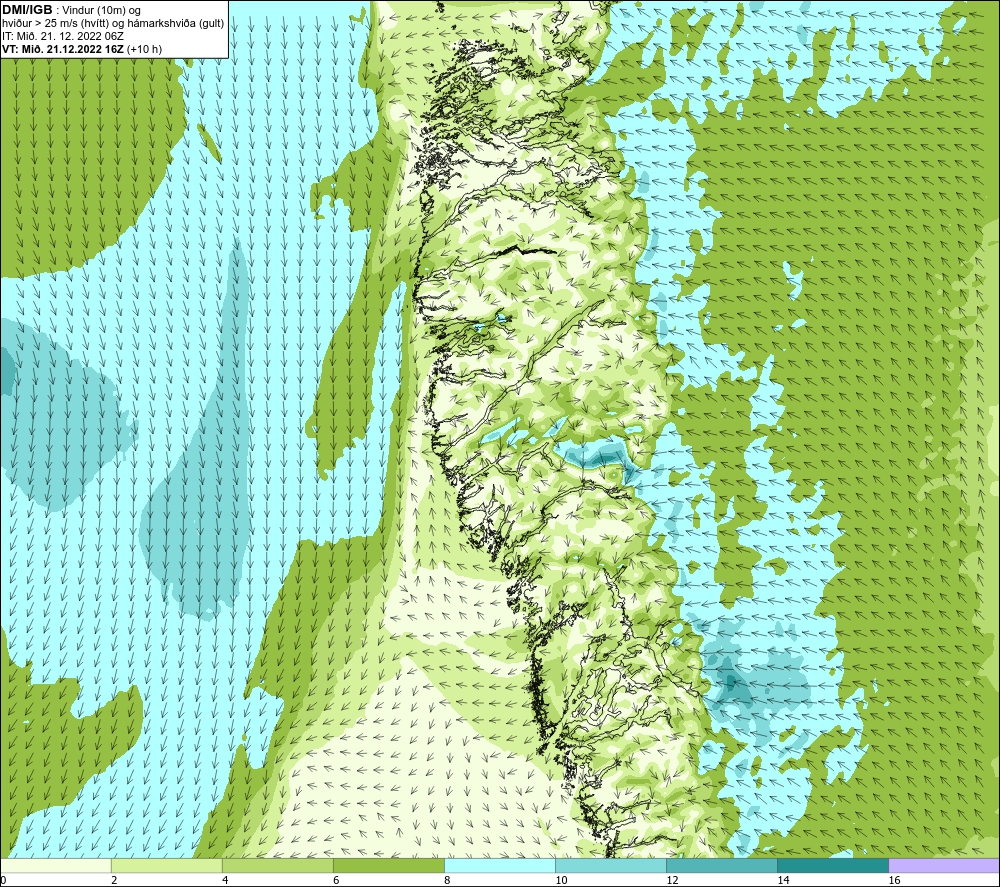This screenshot has width=1000, height=887.
Task: Click the 4-6 m/s green legend swatch
Action: [x=278, y=865]
